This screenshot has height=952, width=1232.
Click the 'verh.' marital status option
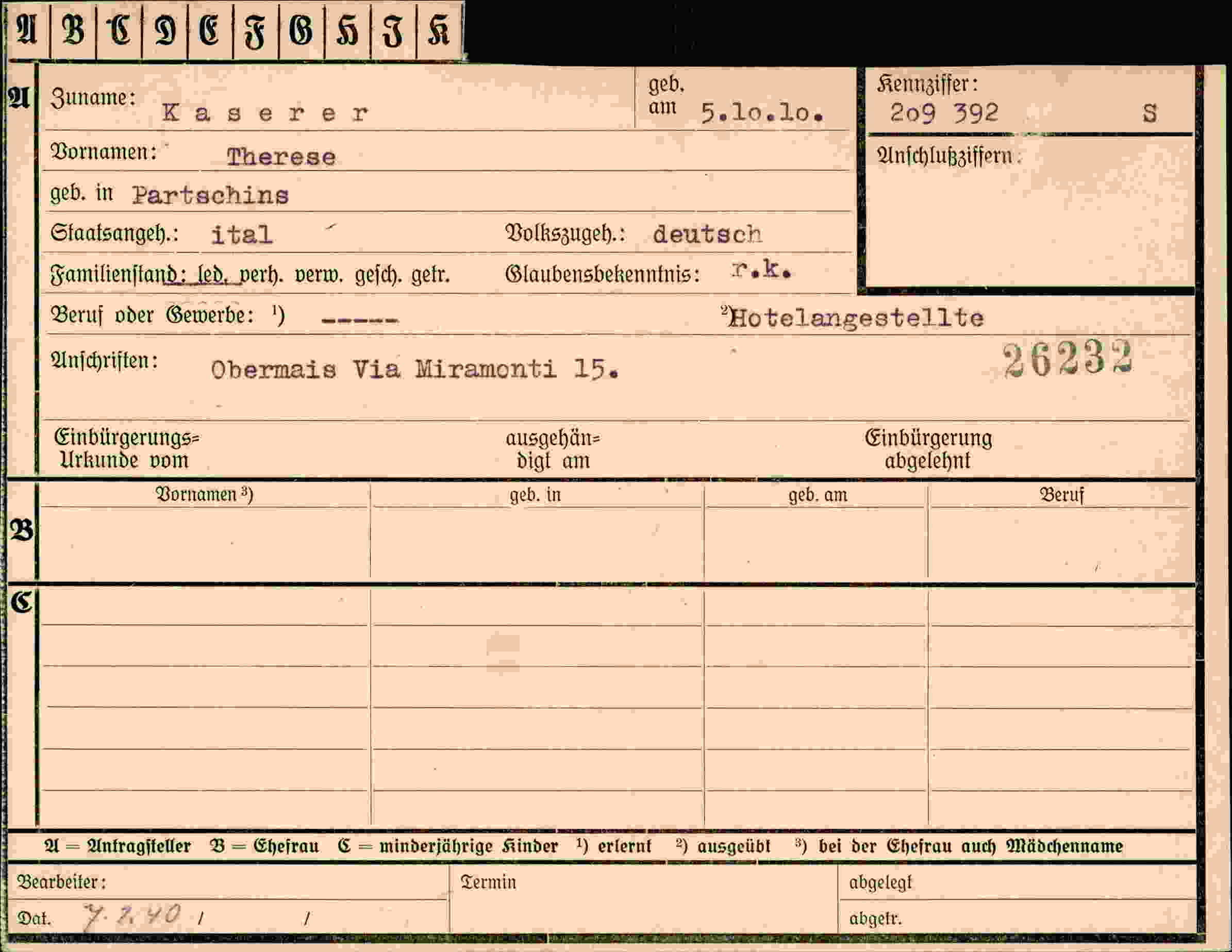(x=262, y=275)
